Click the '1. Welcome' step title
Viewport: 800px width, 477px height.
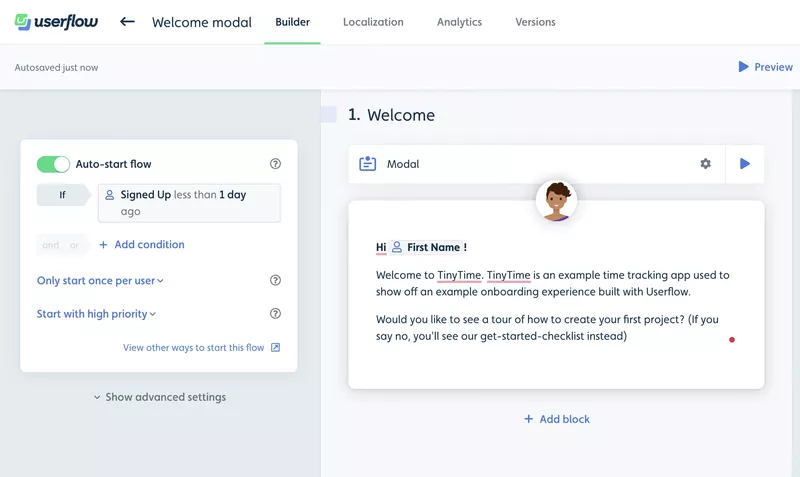click(x=391, y=115)
